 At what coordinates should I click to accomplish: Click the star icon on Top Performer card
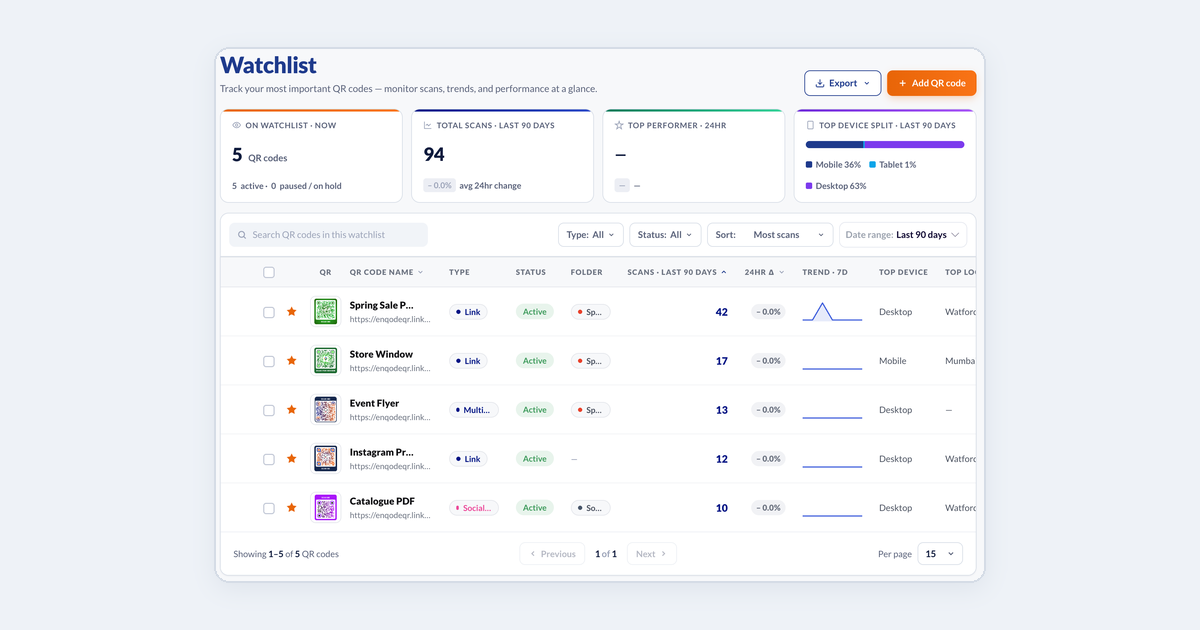(619, 126)
